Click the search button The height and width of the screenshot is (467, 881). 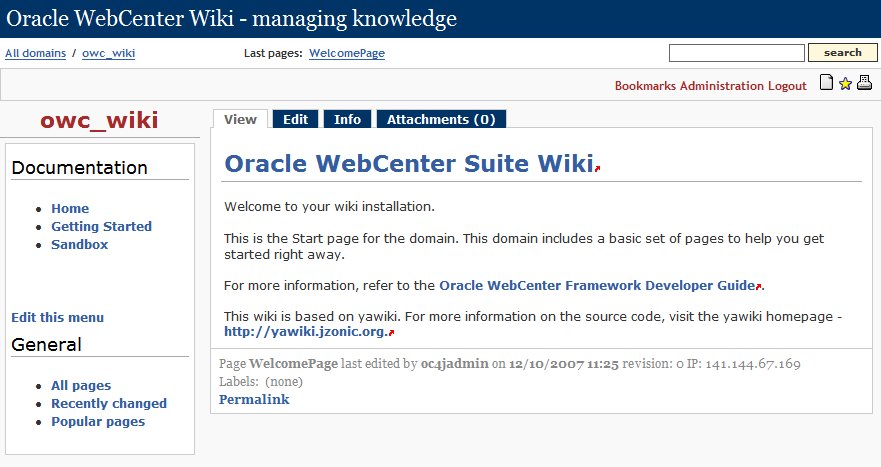pos(842,53)
